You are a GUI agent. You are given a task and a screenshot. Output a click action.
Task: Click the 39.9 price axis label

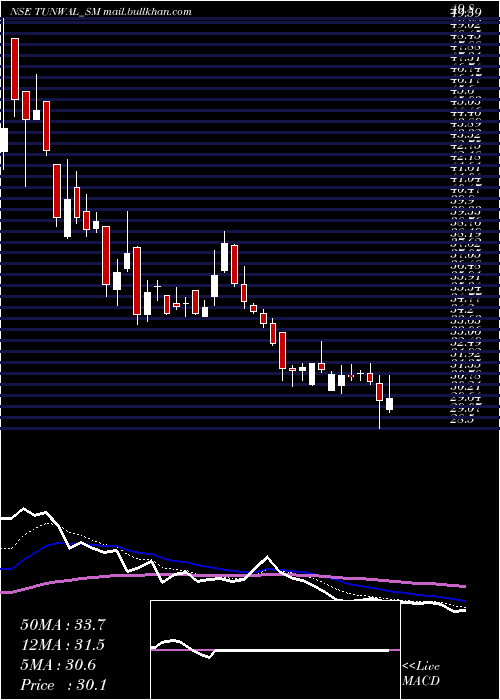[x=464, y=202]
